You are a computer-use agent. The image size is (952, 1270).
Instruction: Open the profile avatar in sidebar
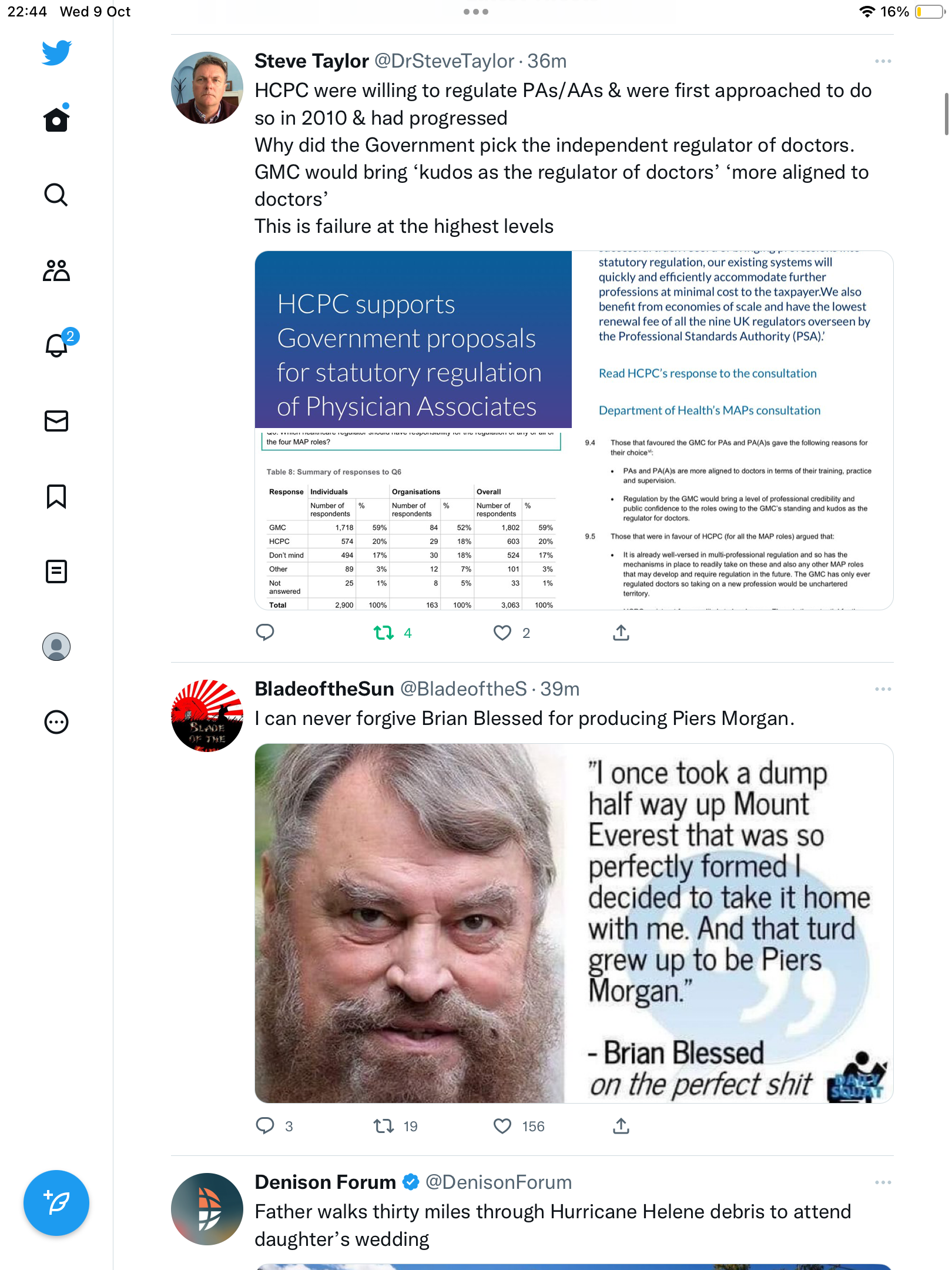56,647
